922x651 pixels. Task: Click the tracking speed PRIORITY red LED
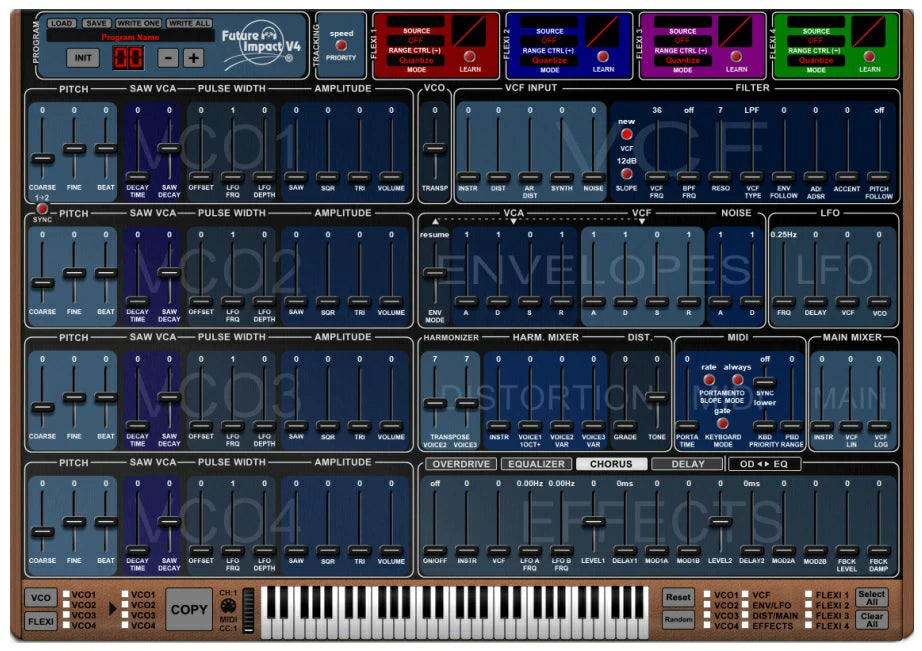click(x=340, y=45)
